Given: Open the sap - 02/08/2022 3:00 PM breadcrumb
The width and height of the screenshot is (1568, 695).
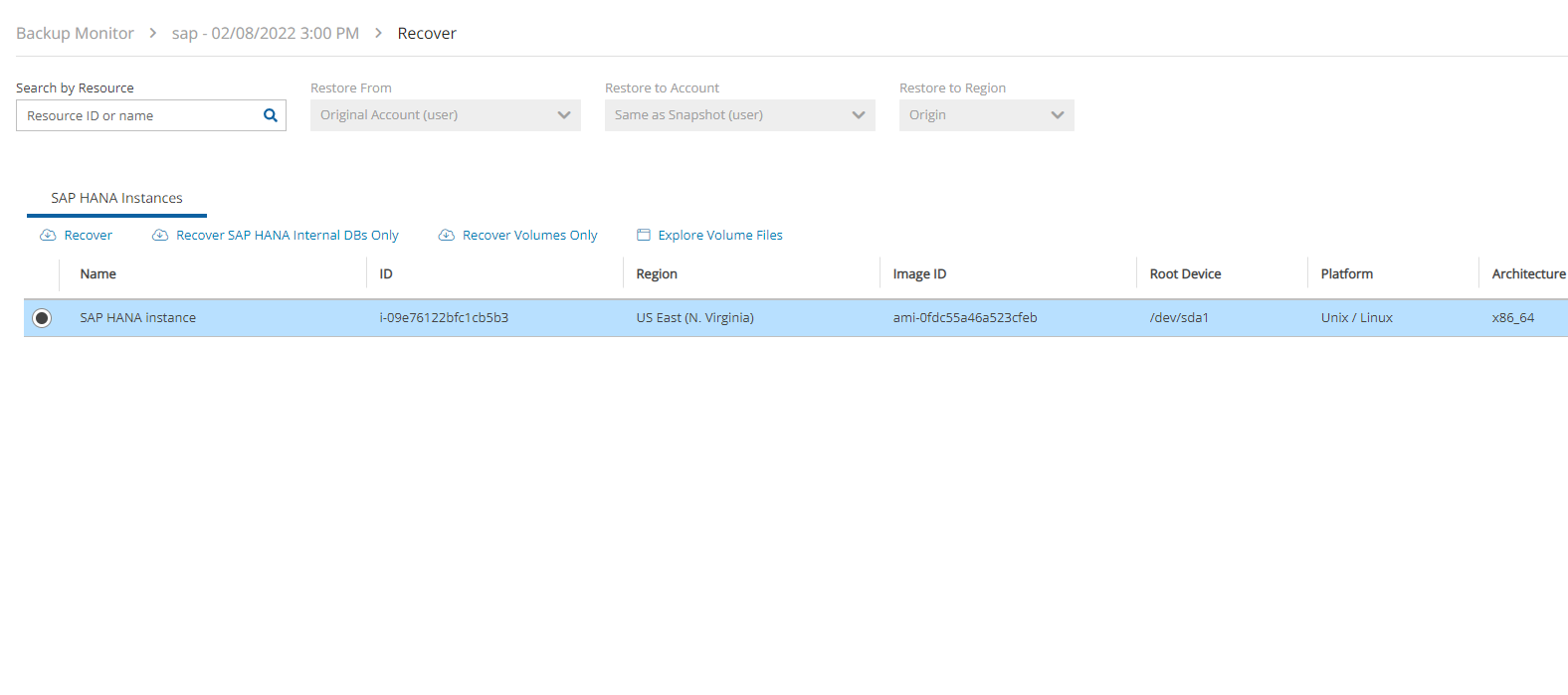Looking at the screenshot, I should (x=265, y=34).
